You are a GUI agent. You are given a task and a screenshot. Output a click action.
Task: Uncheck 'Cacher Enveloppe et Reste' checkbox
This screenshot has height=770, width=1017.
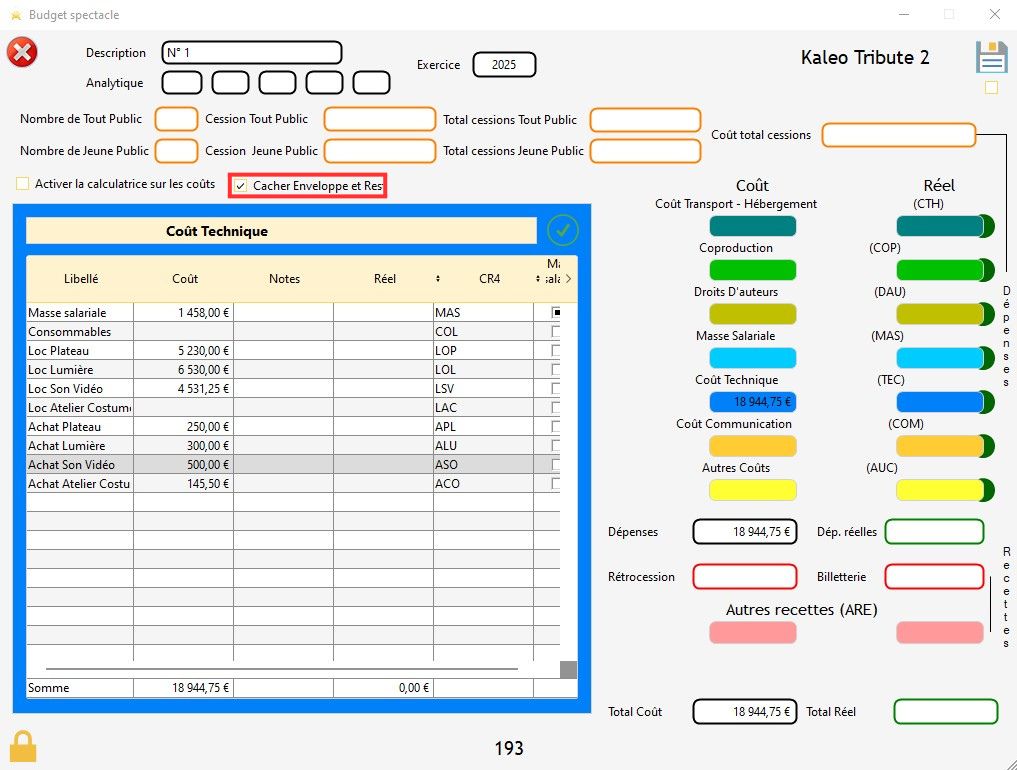(241, 186)
